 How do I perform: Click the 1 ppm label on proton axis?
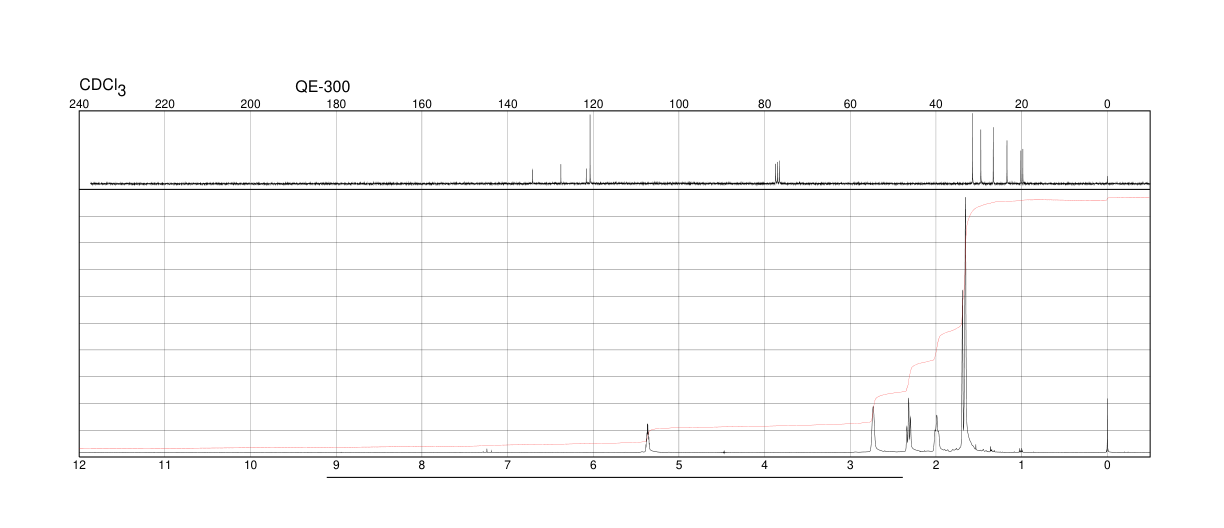click(1021, 466)
